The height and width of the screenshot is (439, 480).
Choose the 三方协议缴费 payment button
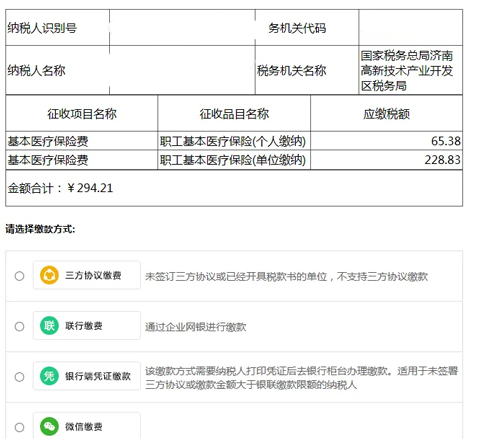tap(87, 275)
